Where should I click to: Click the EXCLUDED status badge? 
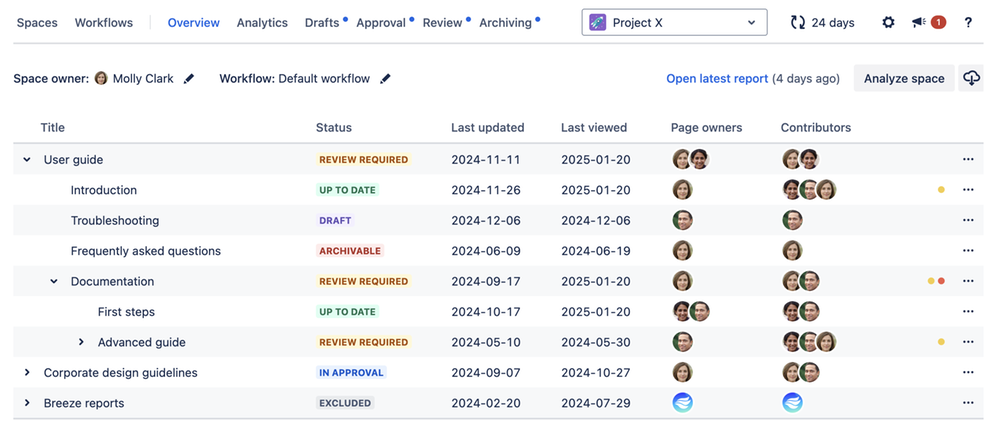click(x=345, y=403)
